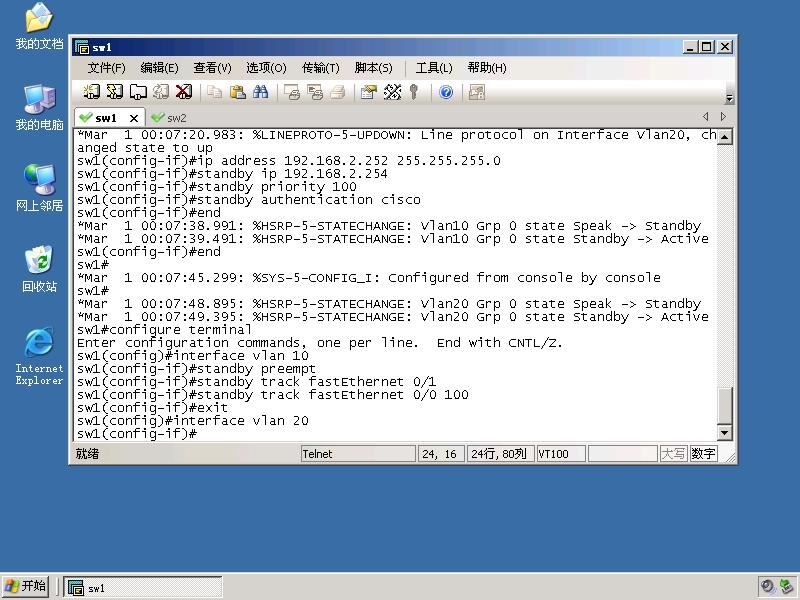
Task: Click the '24行, 80列' status bar entry
Action: pyautogui.click(x=500, y=454)
